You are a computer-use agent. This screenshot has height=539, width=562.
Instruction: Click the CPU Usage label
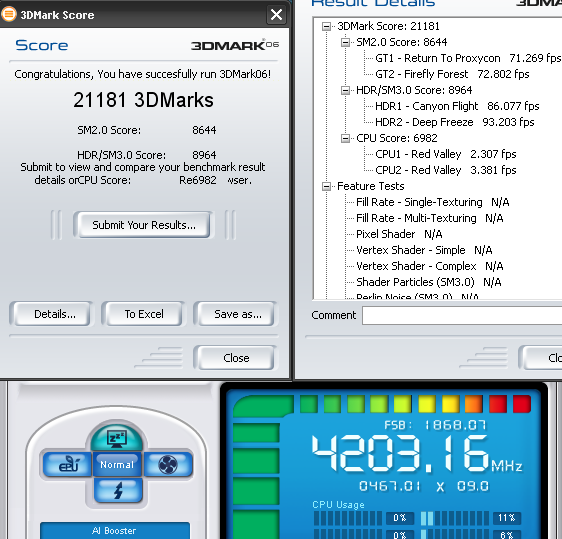[338, 505]
